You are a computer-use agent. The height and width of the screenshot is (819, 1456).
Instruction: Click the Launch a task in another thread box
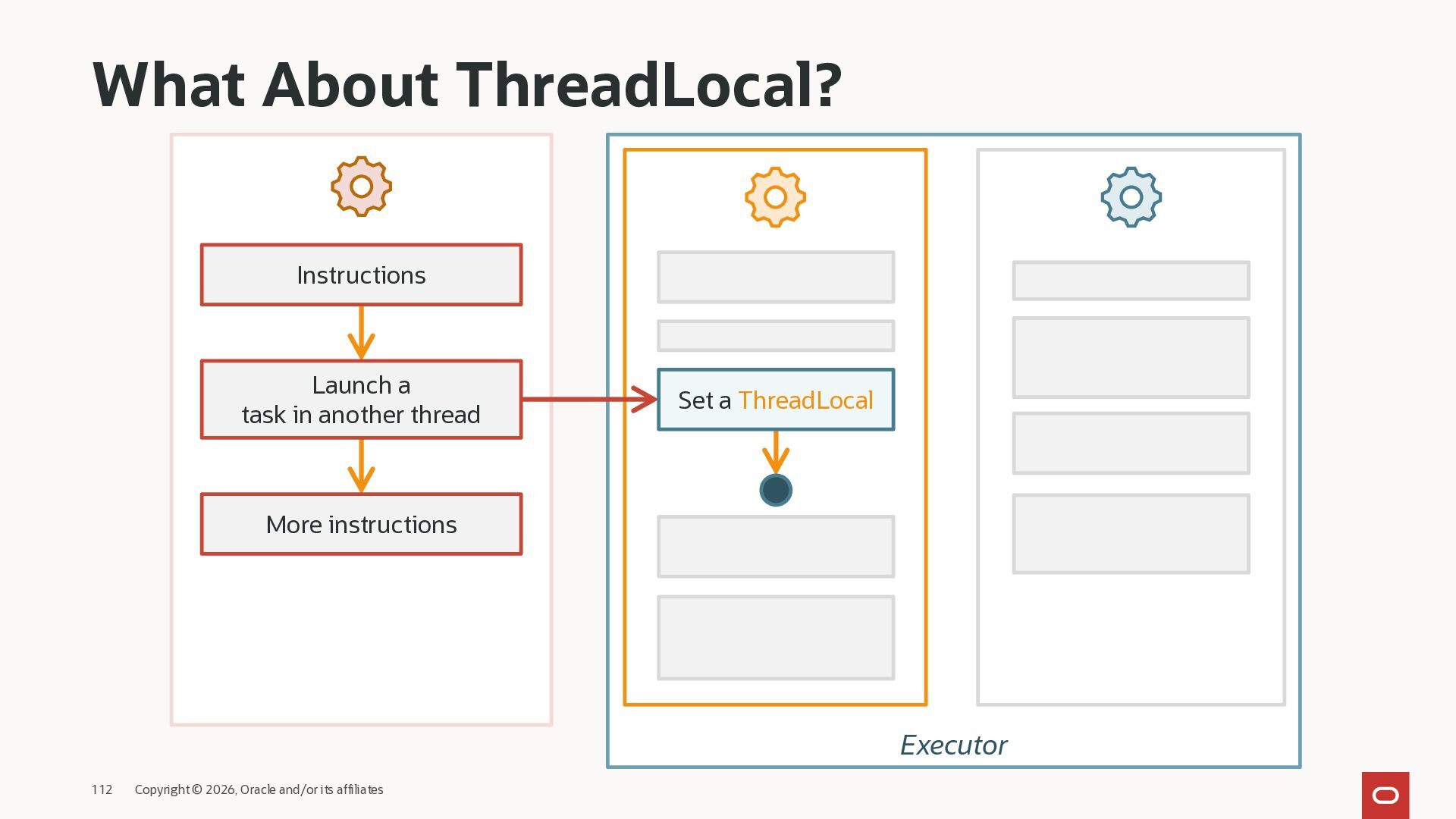tap(361, 400)
